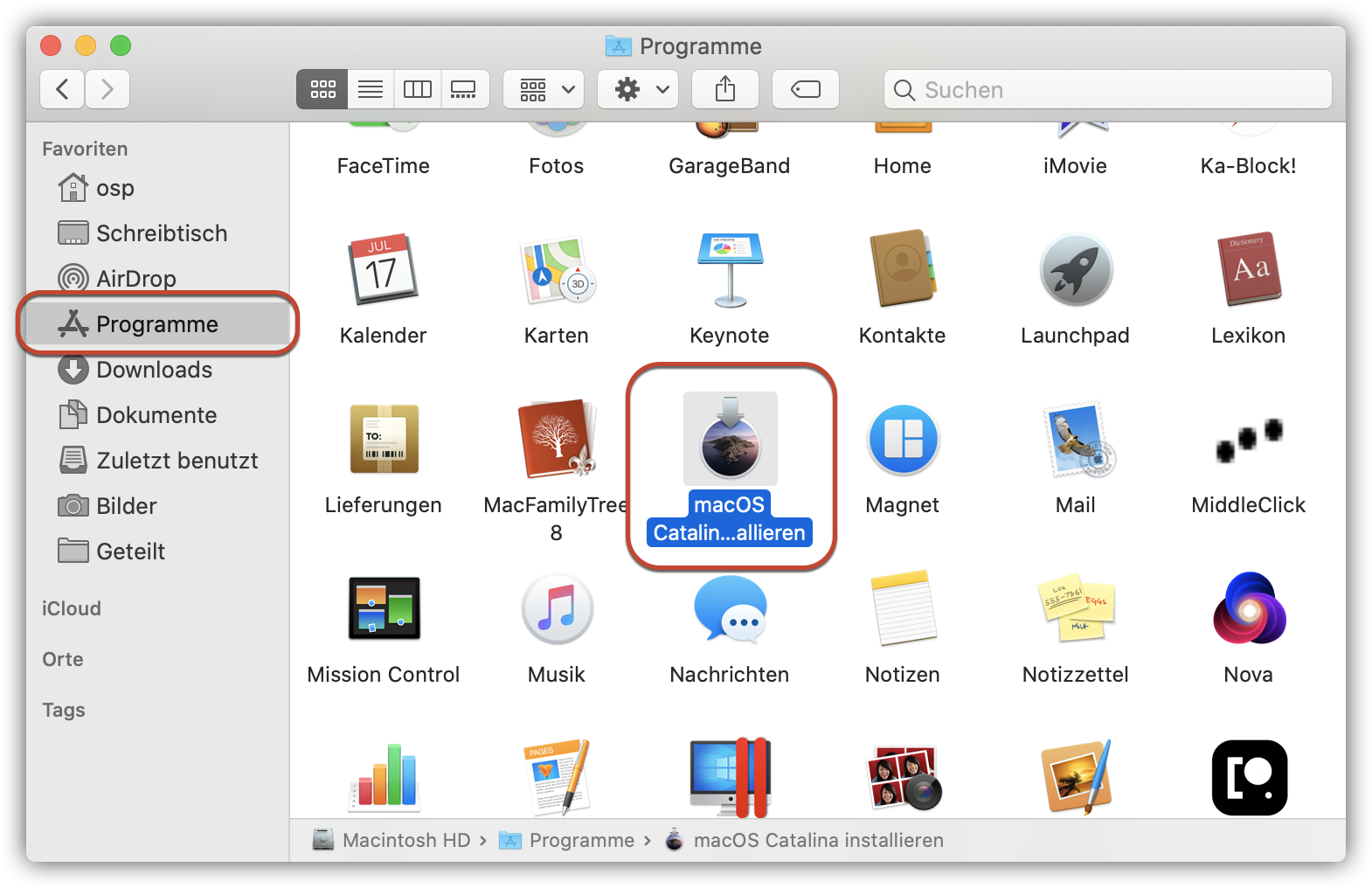Viewport: 1372px width, 888px height.
Task: Open AirDrop from the sidebar
Action: pos(157,279)
